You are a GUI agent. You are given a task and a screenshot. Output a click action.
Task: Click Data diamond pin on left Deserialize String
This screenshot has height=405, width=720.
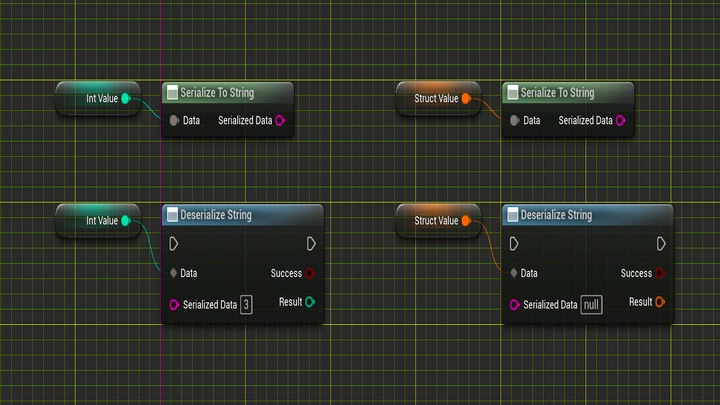[x=174, y=273]
